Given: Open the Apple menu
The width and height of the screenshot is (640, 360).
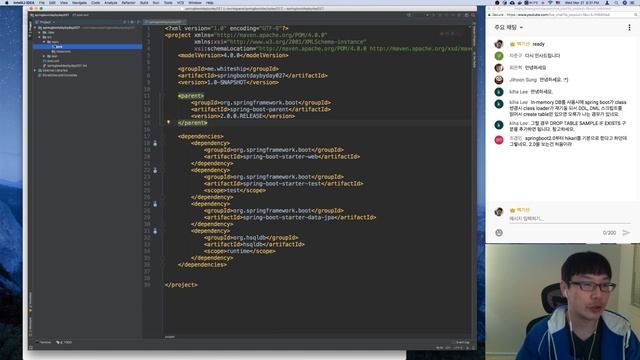Looking at the screenshot, I should coord(6,2).
